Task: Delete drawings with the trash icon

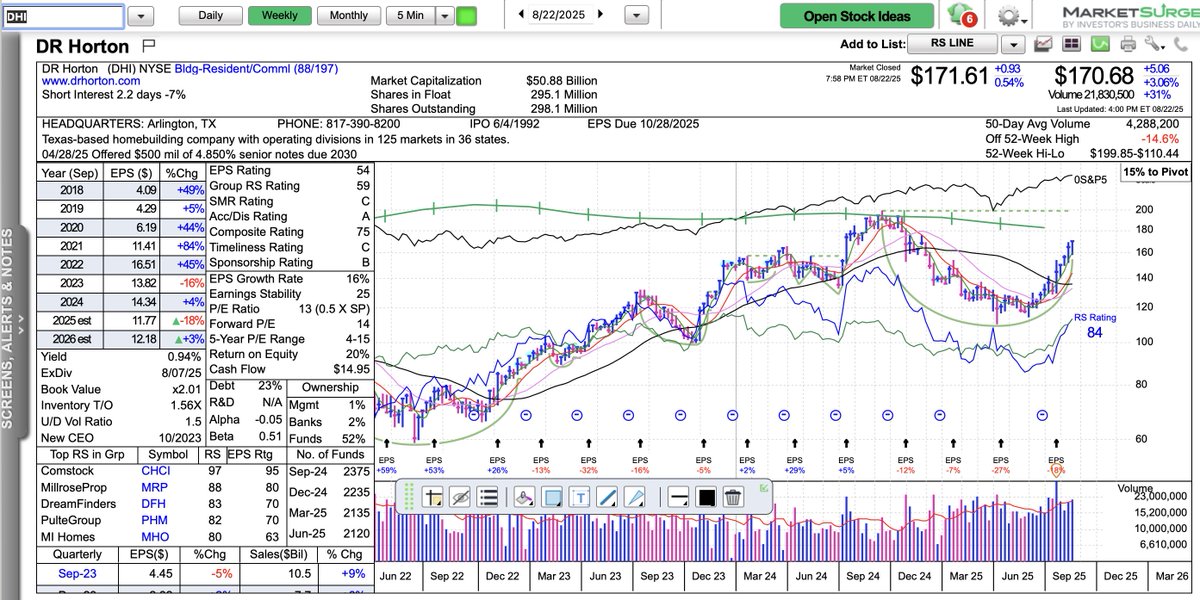Action: pyautogui.click(x=733, y=497)
